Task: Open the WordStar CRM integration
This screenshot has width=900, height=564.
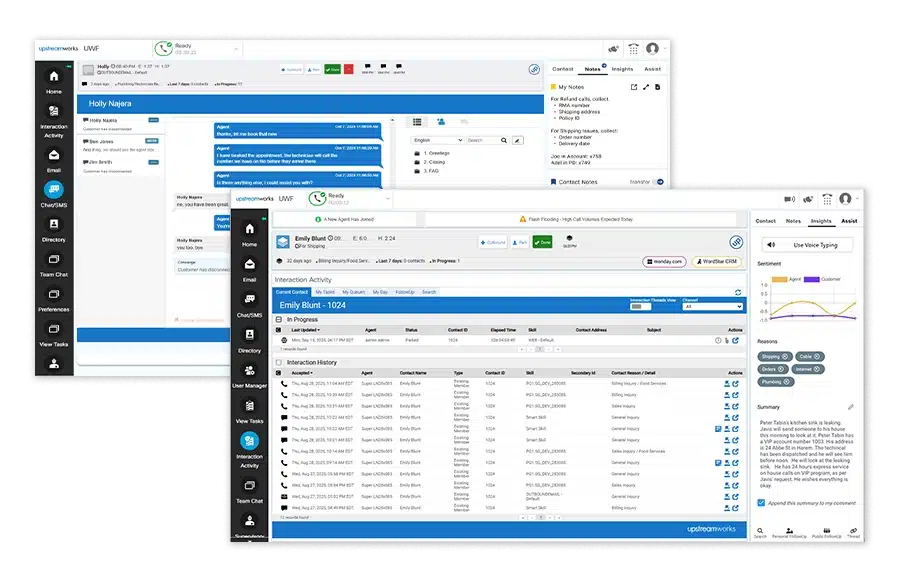Action: (x=718, y=261)
